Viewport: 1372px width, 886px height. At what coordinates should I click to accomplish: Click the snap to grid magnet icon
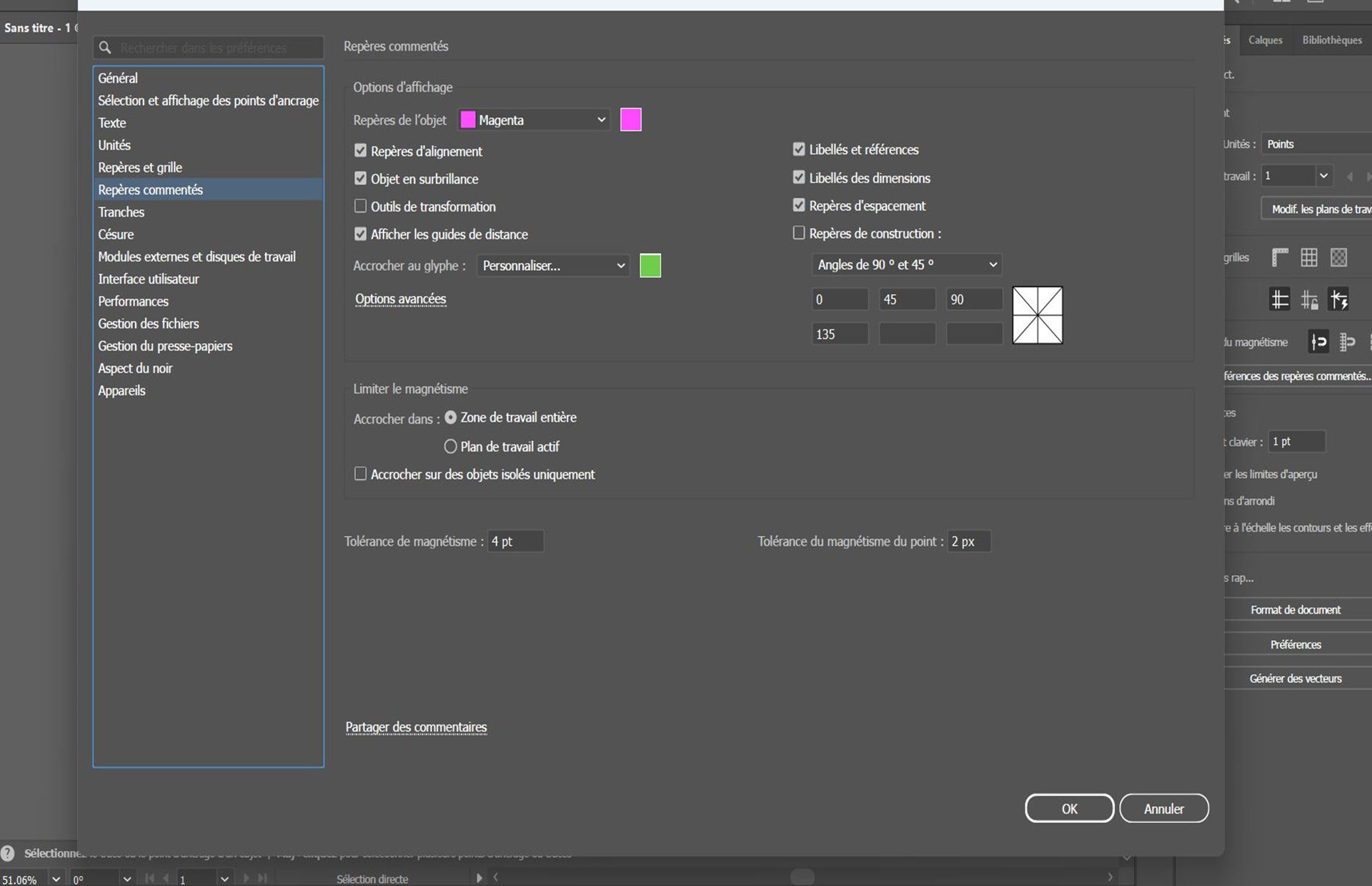pos(1348,342)
